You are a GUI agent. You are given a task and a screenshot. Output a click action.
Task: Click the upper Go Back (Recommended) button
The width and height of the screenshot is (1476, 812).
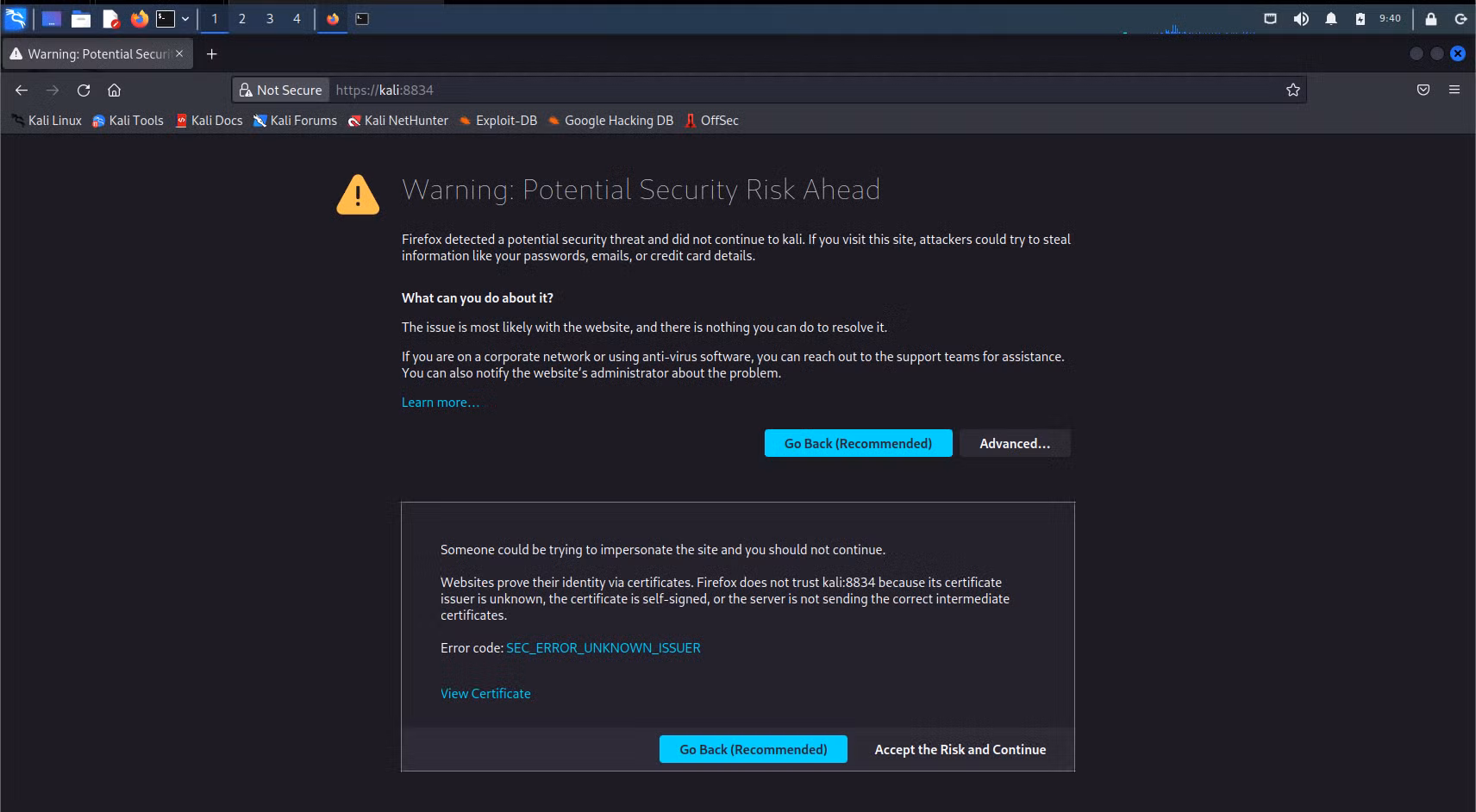point(859,443)
